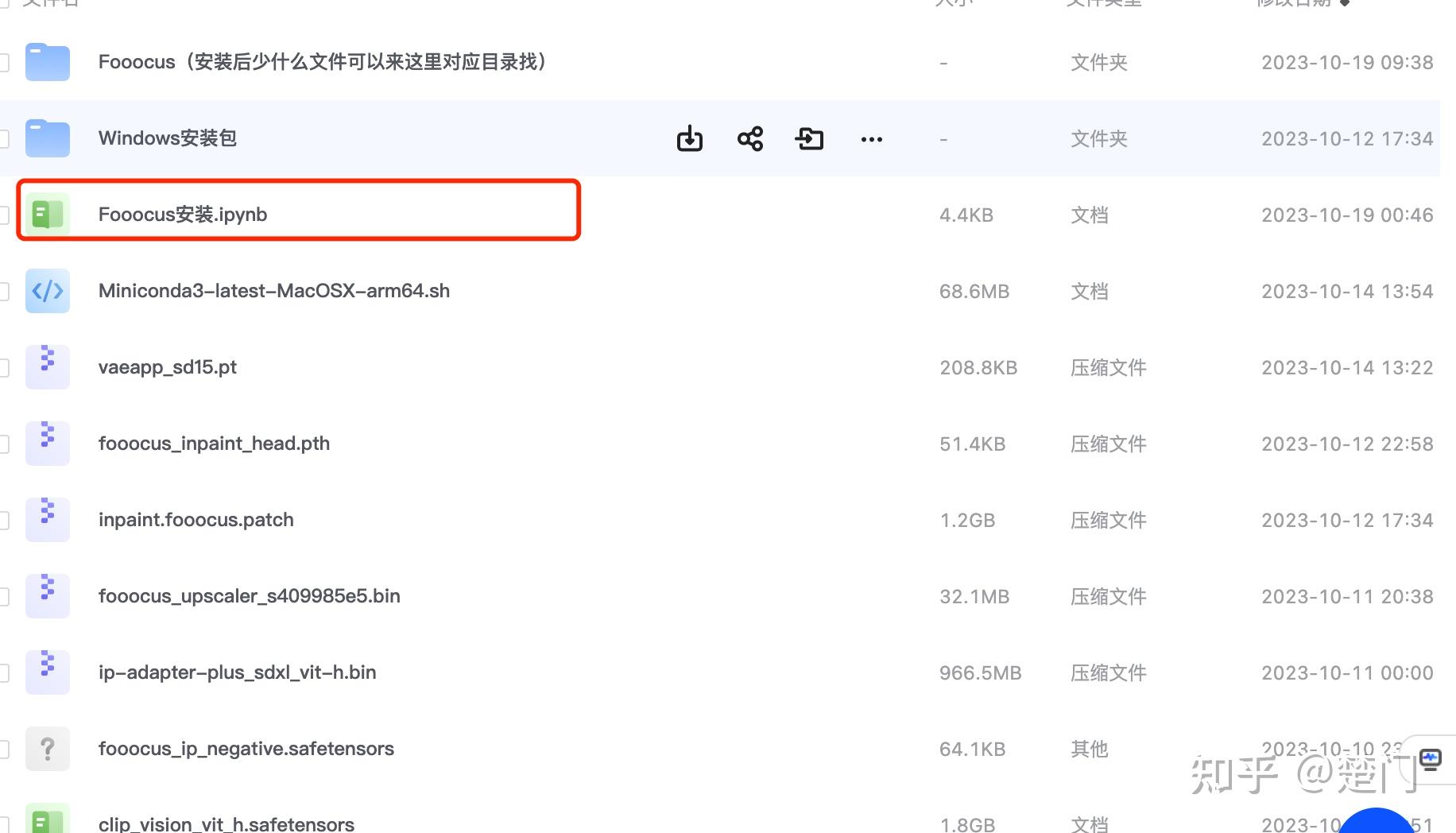Screen dimensions: 1456x833
Task: Open the Windows安装包 folder name
Action: pos(168,138)
